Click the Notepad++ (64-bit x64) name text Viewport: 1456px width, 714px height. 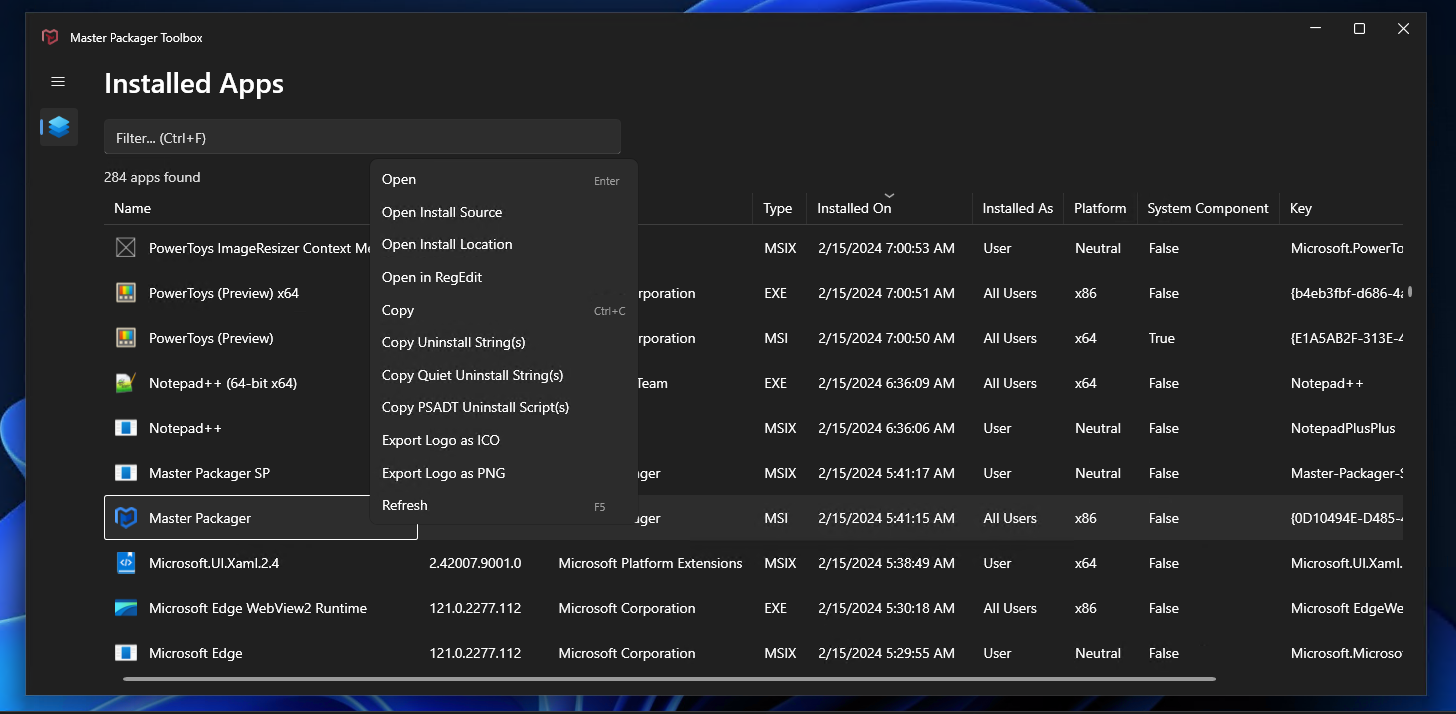pyautogui.click(x=223, y=383)
